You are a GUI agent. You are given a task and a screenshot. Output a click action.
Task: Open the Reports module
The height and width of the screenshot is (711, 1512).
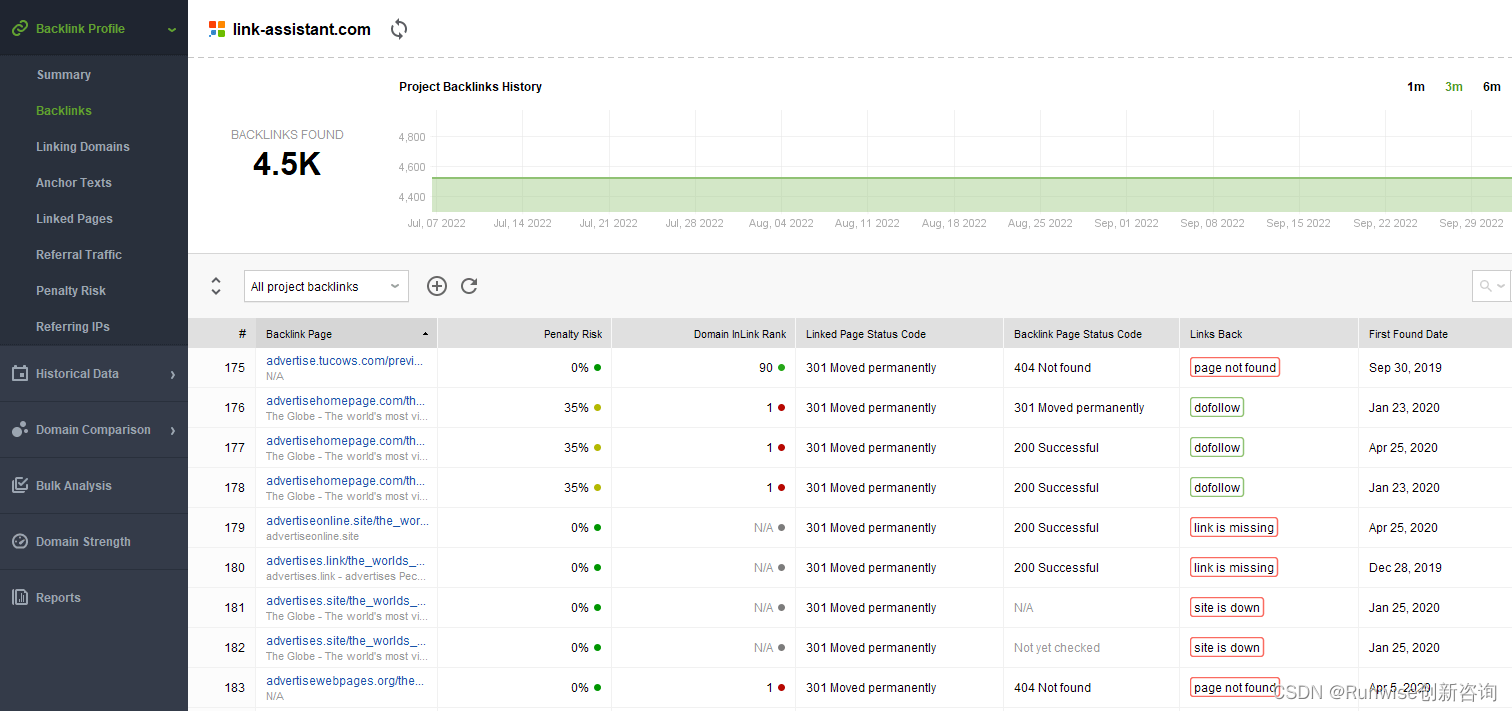[58, 598]
